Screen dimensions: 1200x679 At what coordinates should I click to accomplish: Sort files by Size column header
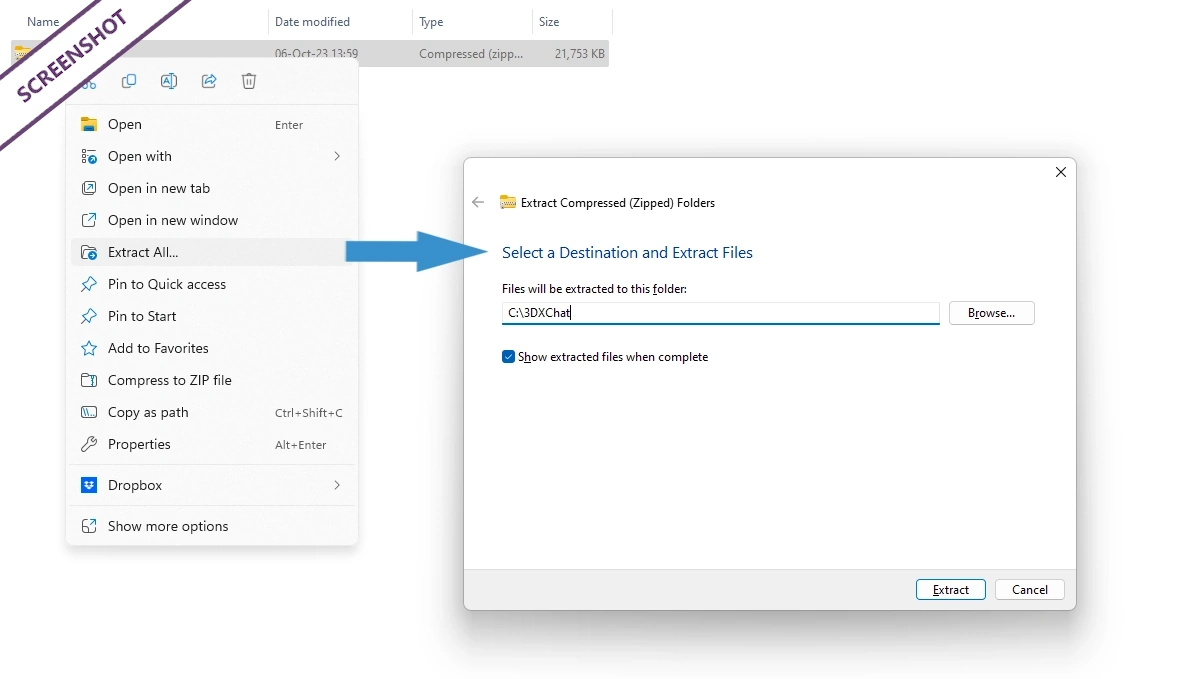(x=549, y=22)
